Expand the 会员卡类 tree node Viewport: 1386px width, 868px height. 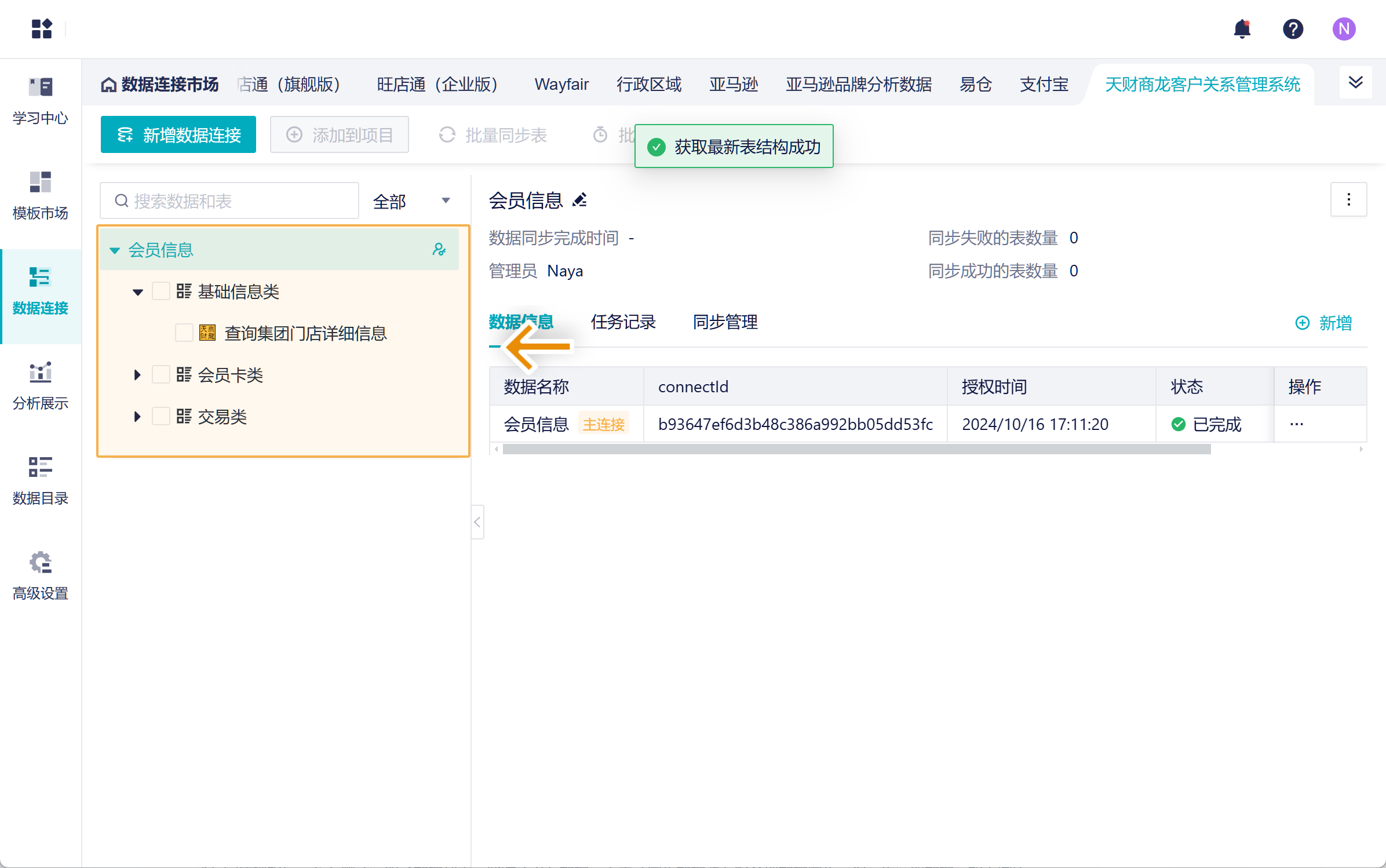click(137, 375)
